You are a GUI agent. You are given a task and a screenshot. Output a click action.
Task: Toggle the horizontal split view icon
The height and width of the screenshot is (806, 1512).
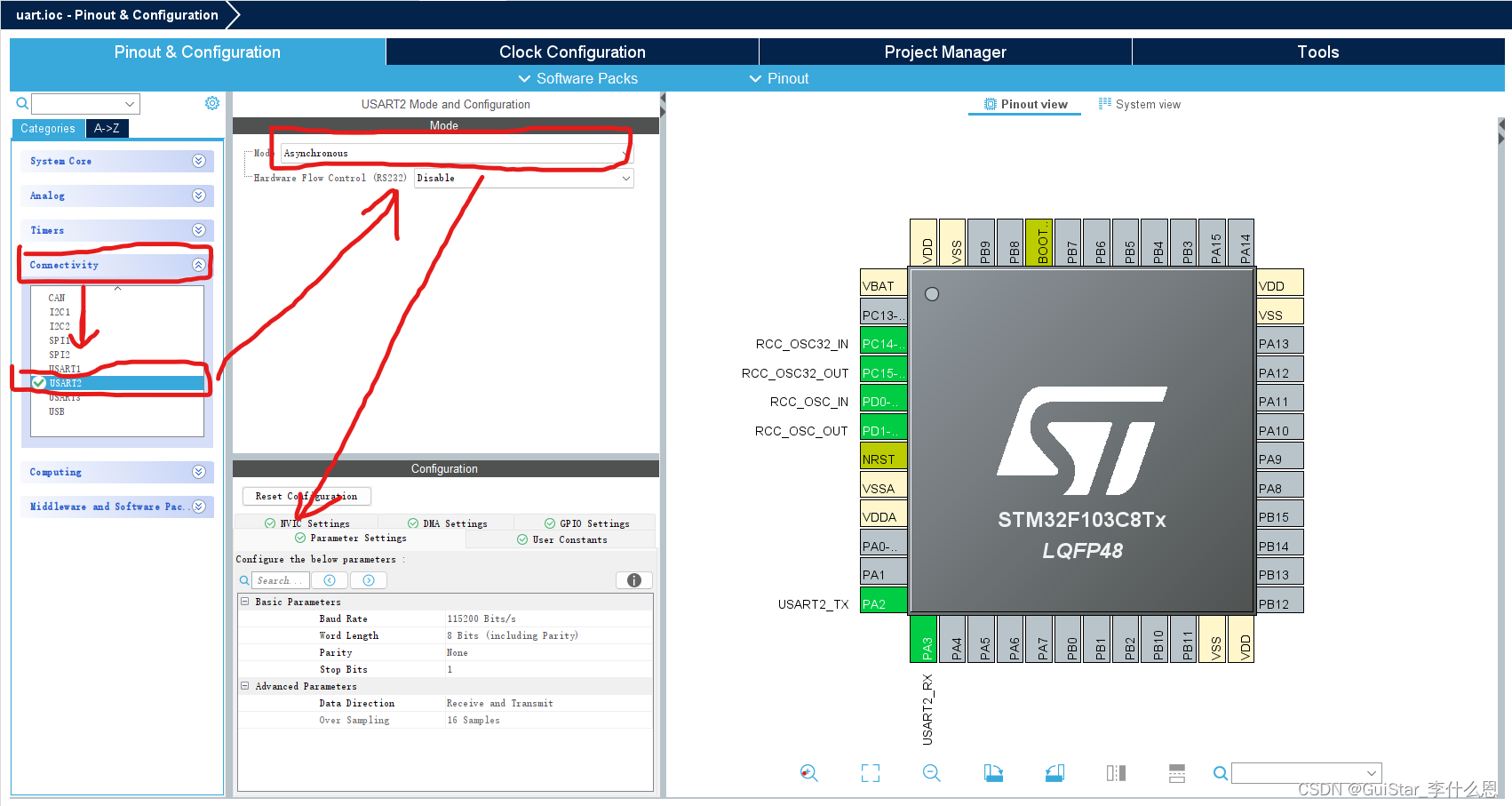(x=1177, y=773)
